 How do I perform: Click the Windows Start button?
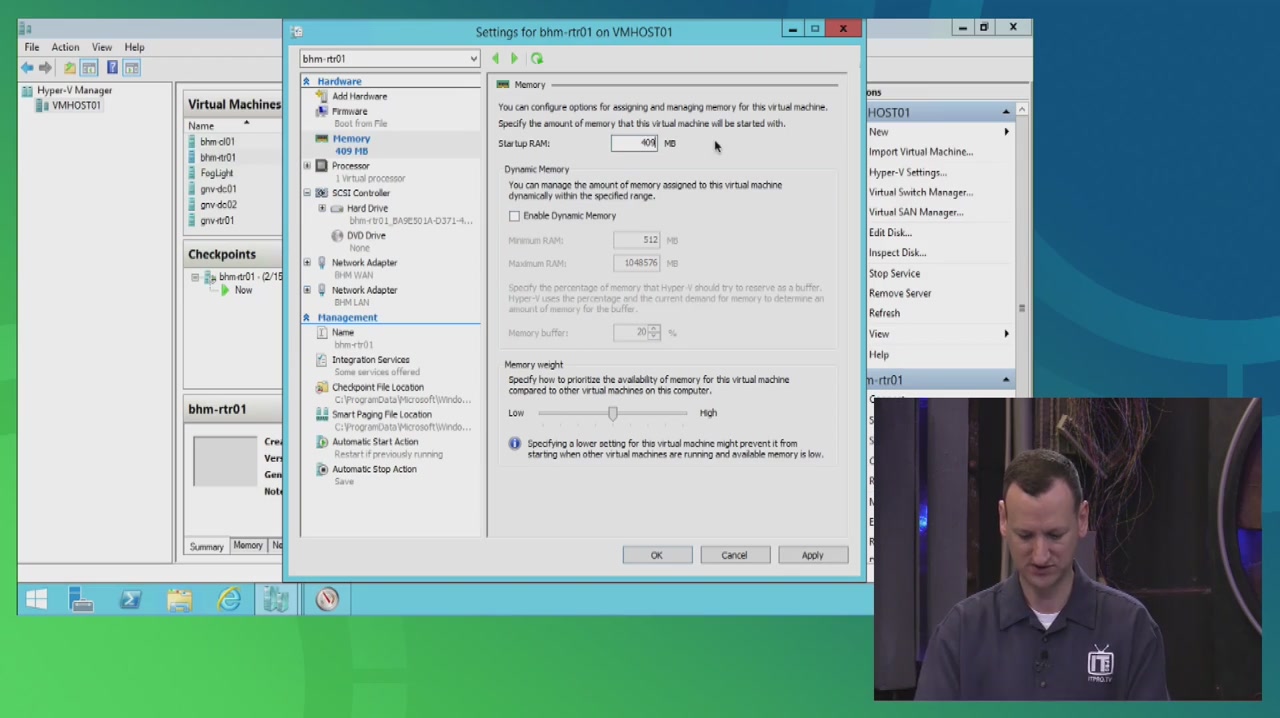click(x=36, y=599)
